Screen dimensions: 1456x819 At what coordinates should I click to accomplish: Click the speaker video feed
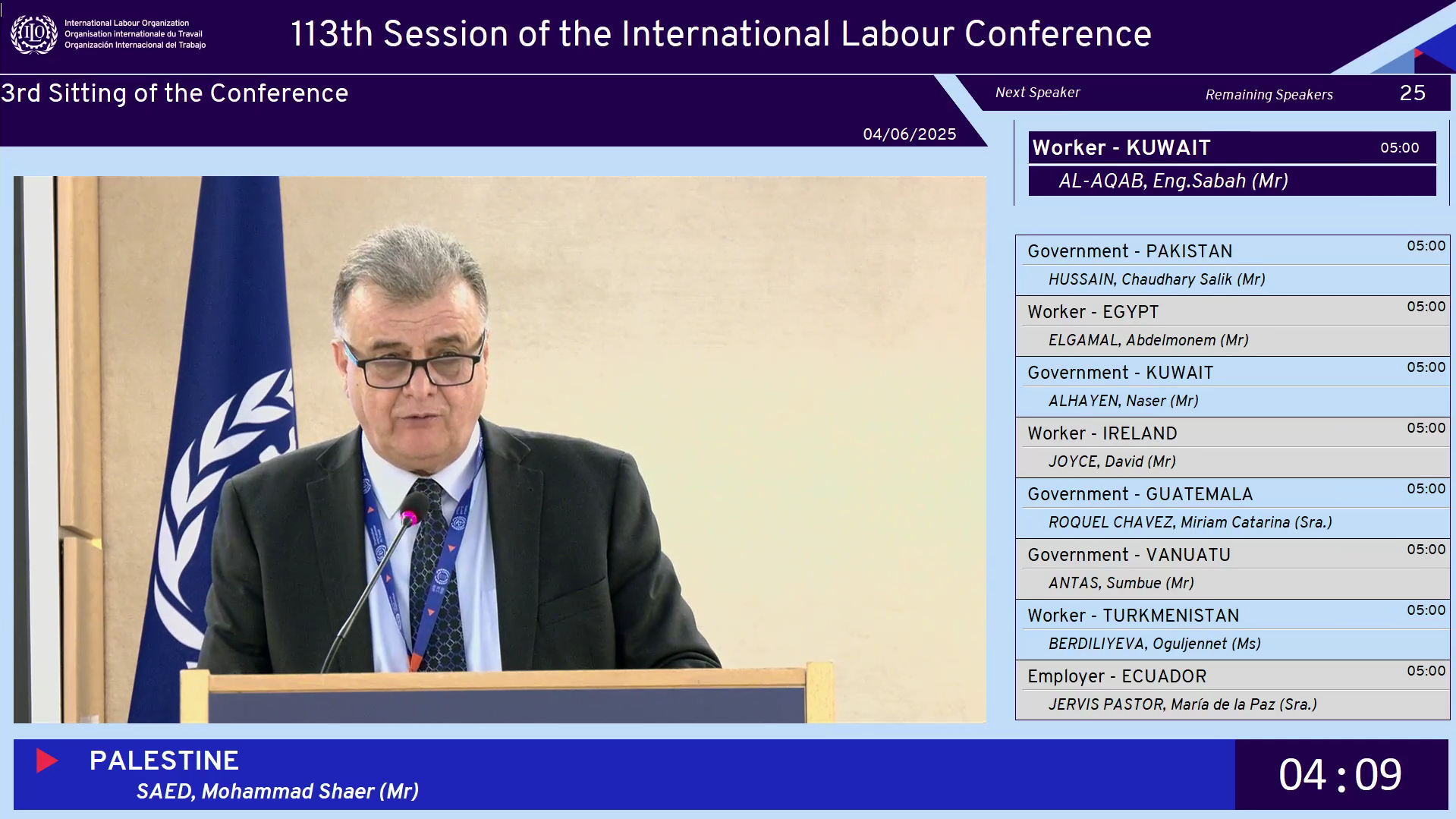499,449
